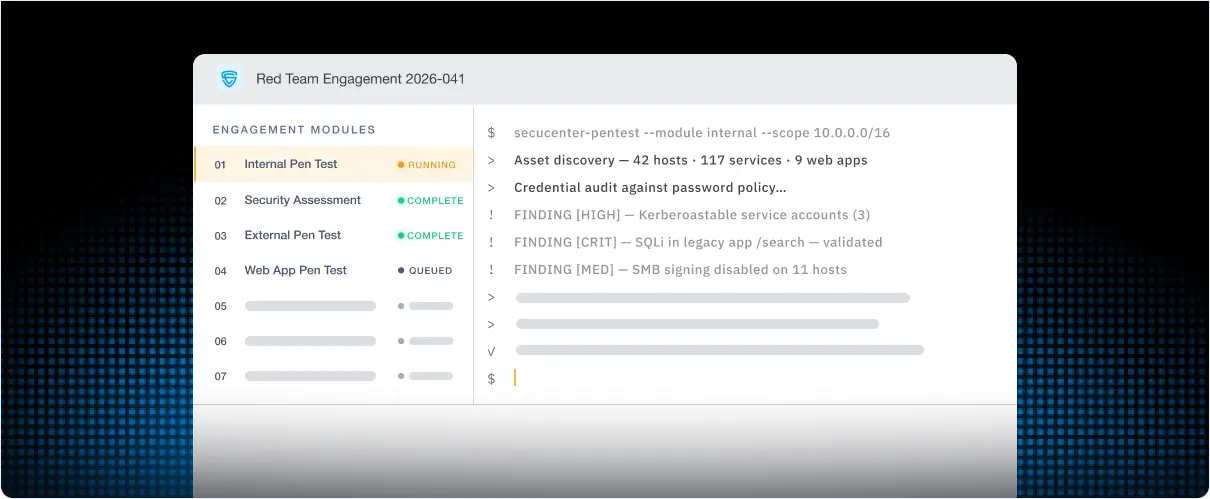Screen dimensions: 1210x499
Task: Select placeholder module row 06
Action: pyautogui.click(x=334, y=341)
